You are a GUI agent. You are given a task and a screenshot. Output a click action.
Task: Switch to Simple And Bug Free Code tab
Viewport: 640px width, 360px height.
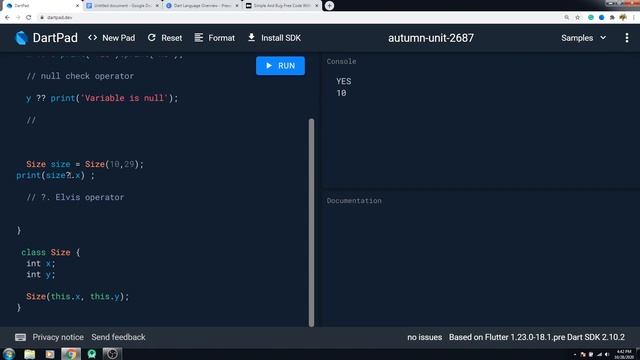282,6
